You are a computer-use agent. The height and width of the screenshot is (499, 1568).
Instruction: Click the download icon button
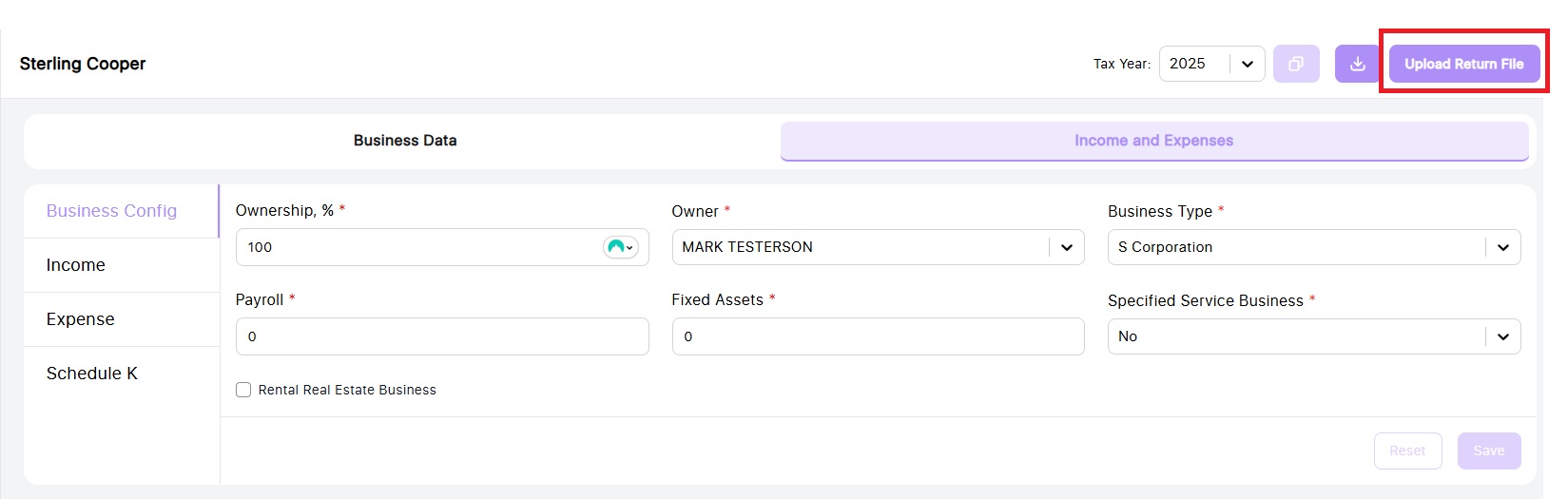tap(1358, 64)
